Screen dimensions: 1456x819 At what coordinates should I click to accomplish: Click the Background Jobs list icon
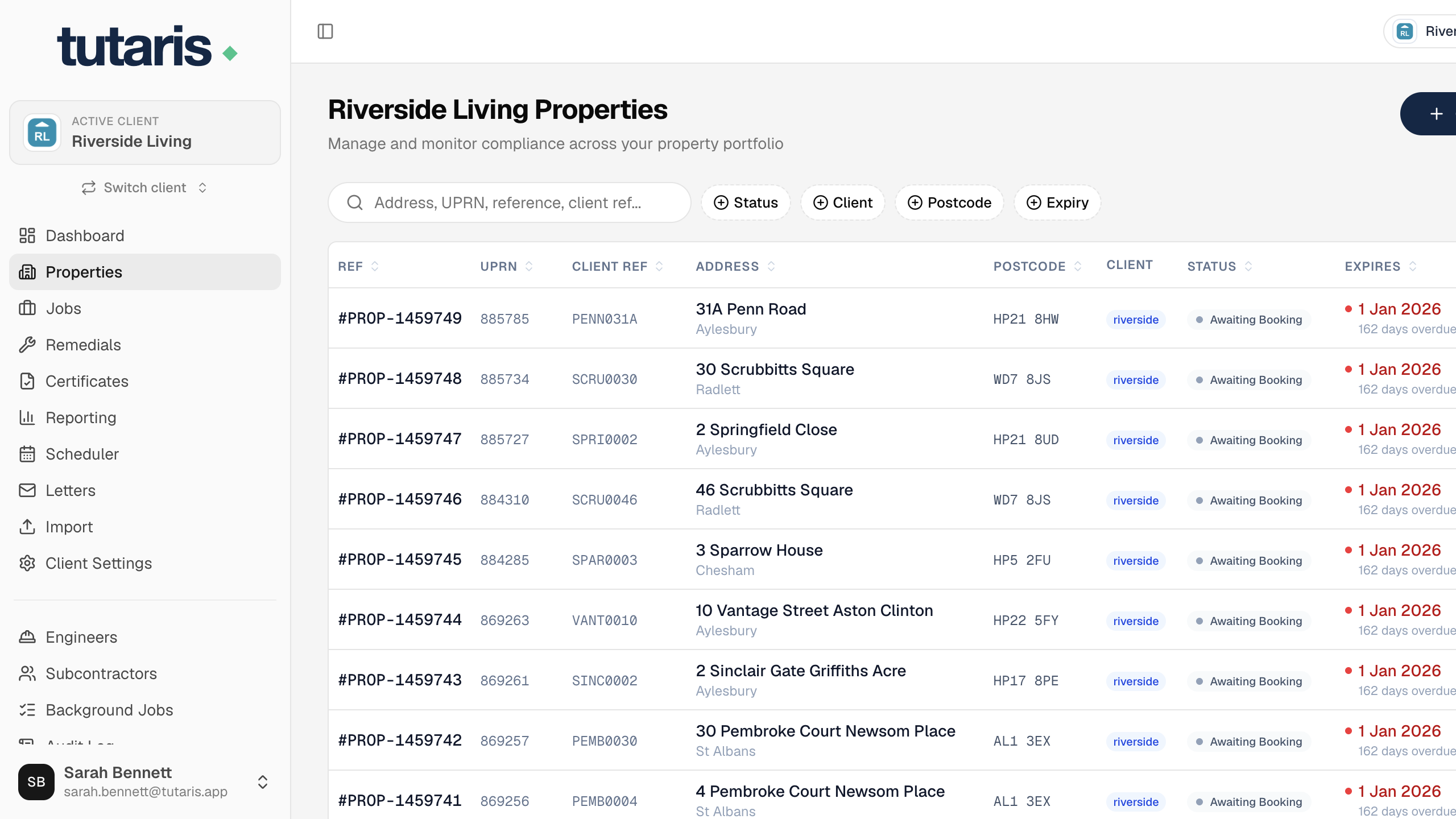click(27, 710)
